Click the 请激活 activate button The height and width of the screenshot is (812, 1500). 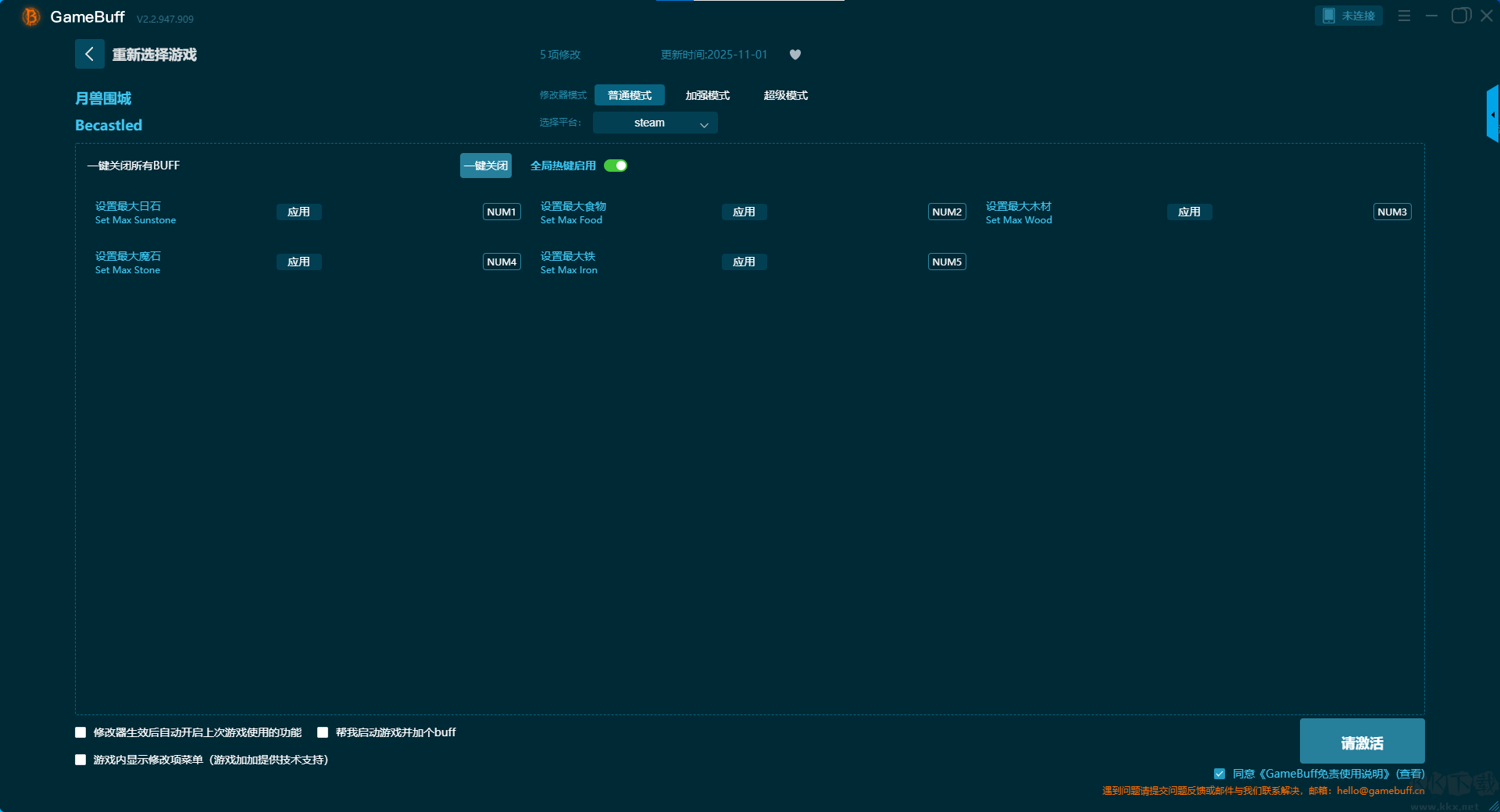1362,742
